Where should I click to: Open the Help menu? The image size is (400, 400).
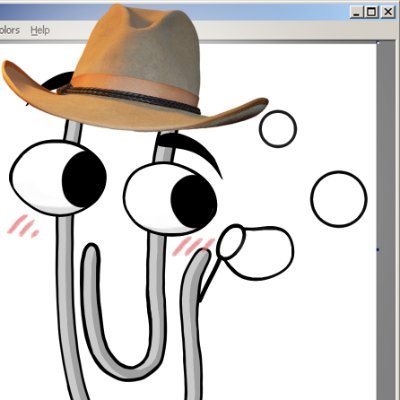tap(40, 30)
